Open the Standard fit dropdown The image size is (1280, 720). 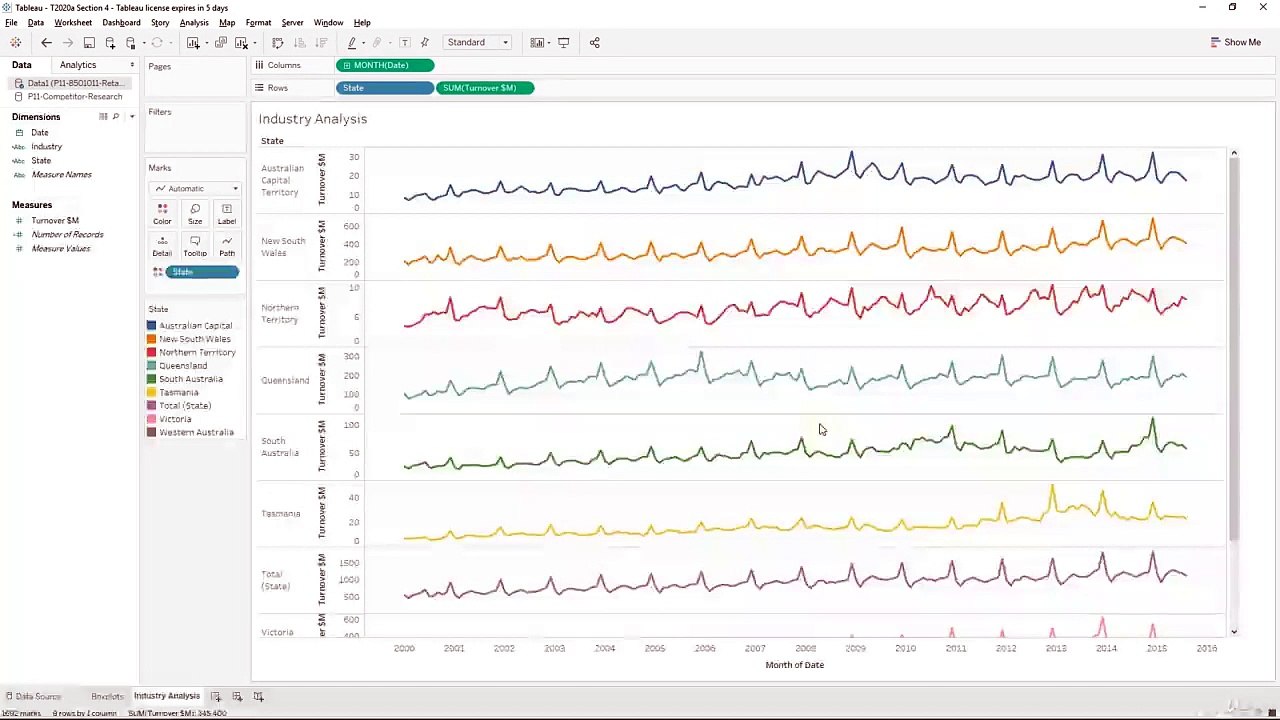tap(477, 43)
